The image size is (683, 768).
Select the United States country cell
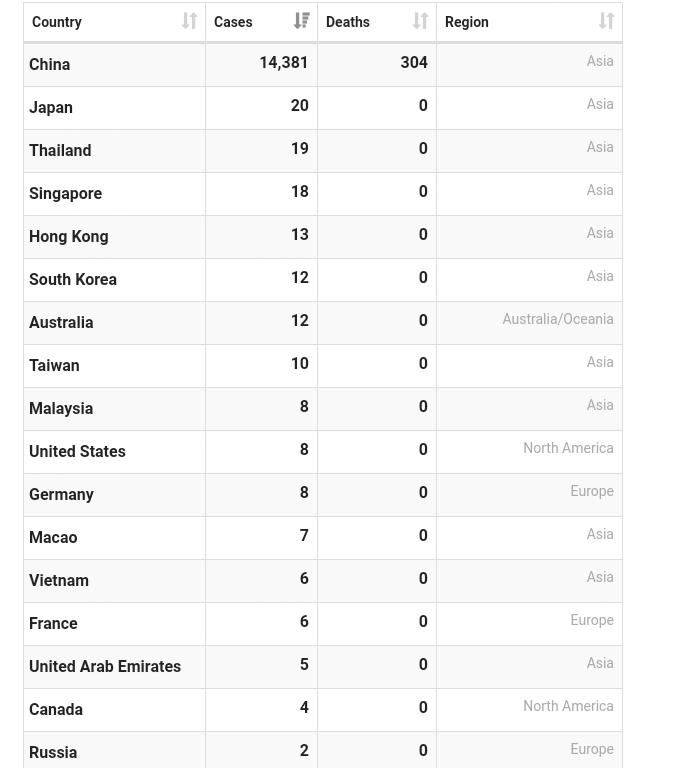point(77,452)
